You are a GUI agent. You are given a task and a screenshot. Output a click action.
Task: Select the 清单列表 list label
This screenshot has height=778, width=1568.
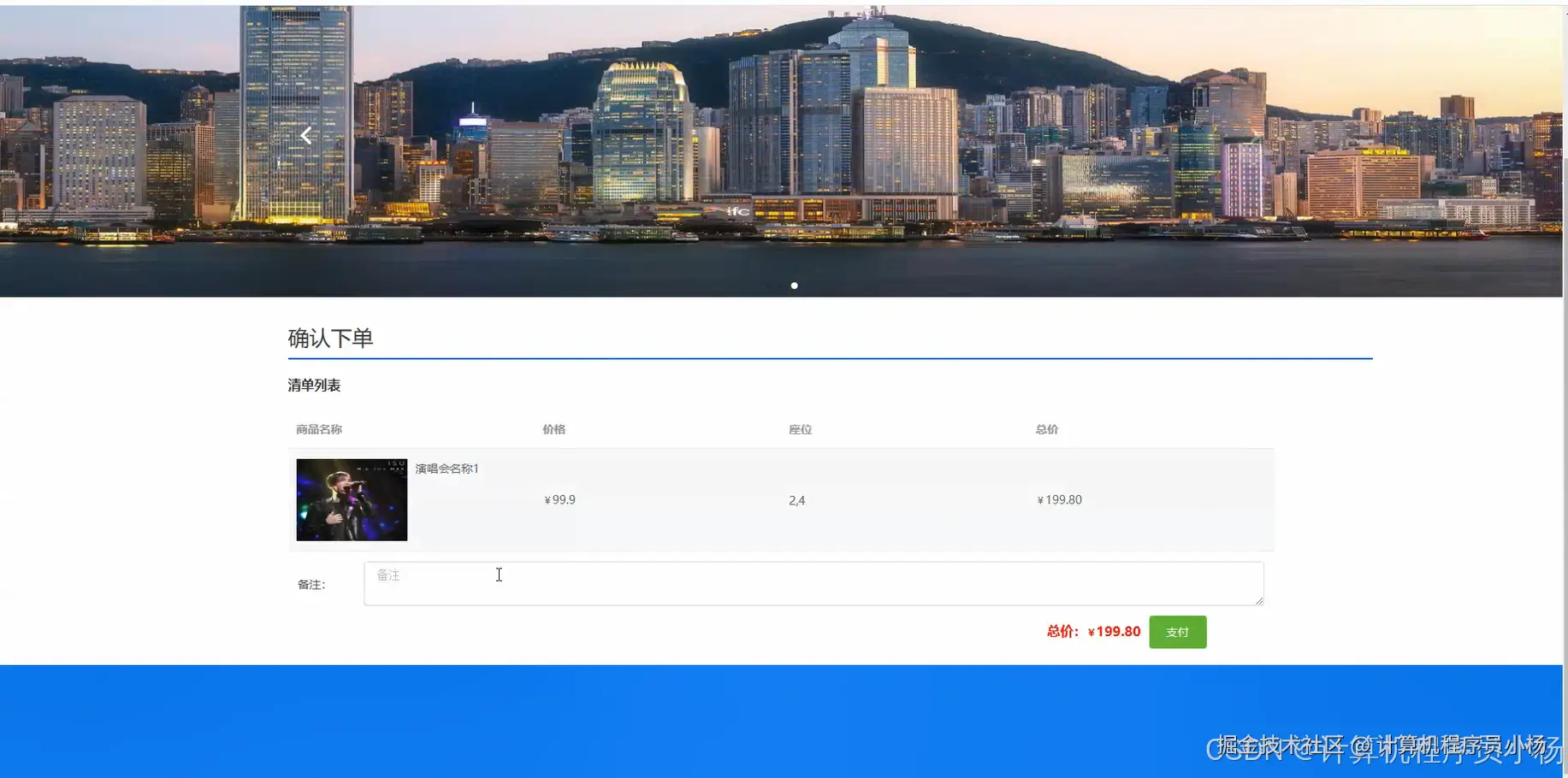(x=314, y=385)
